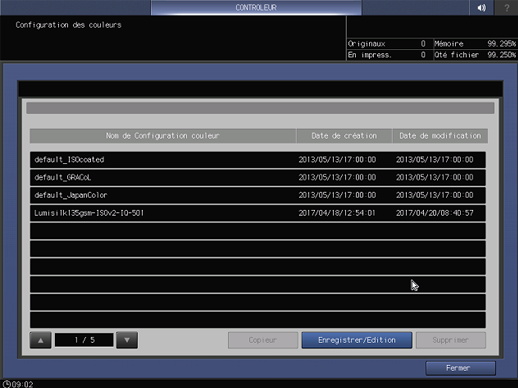The image size is (518, 388).
Task: Select the CONTROLEUR tab
Action: point(256,7)
